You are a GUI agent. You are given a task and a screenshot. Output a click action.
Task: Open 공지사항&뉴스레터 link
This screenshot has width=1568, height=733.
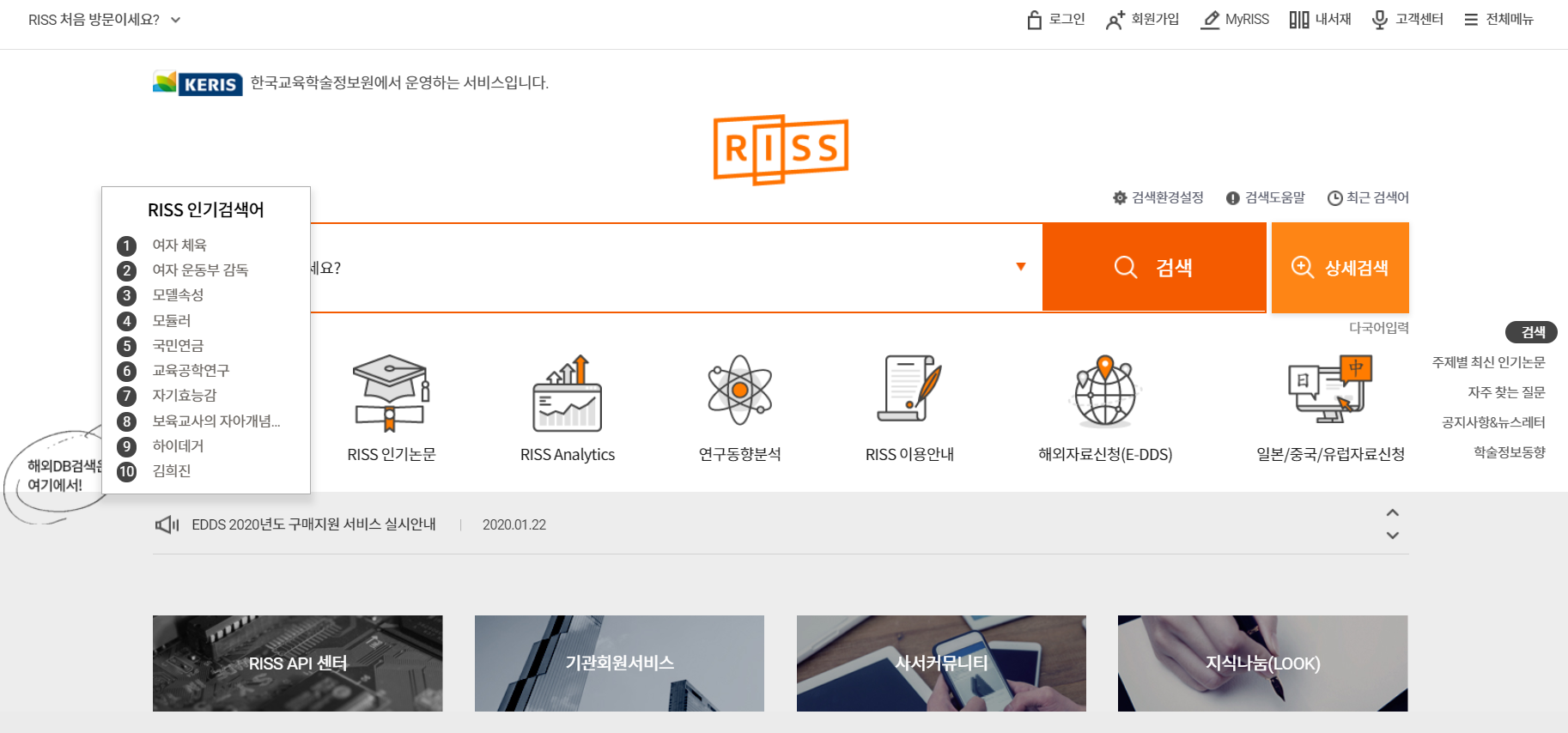(1493, 422)
